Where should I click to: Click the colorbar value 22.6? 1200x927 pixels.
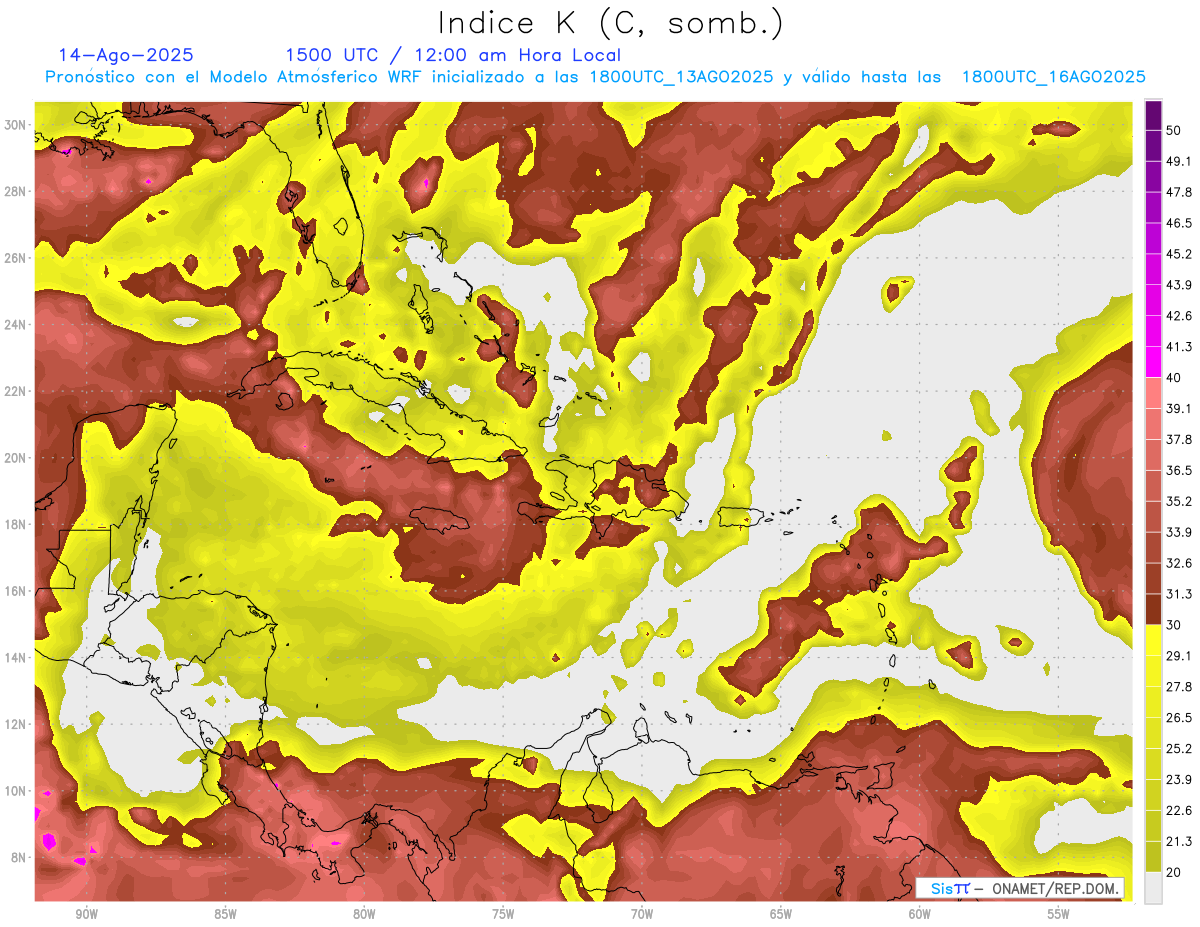pos(1178,810)
